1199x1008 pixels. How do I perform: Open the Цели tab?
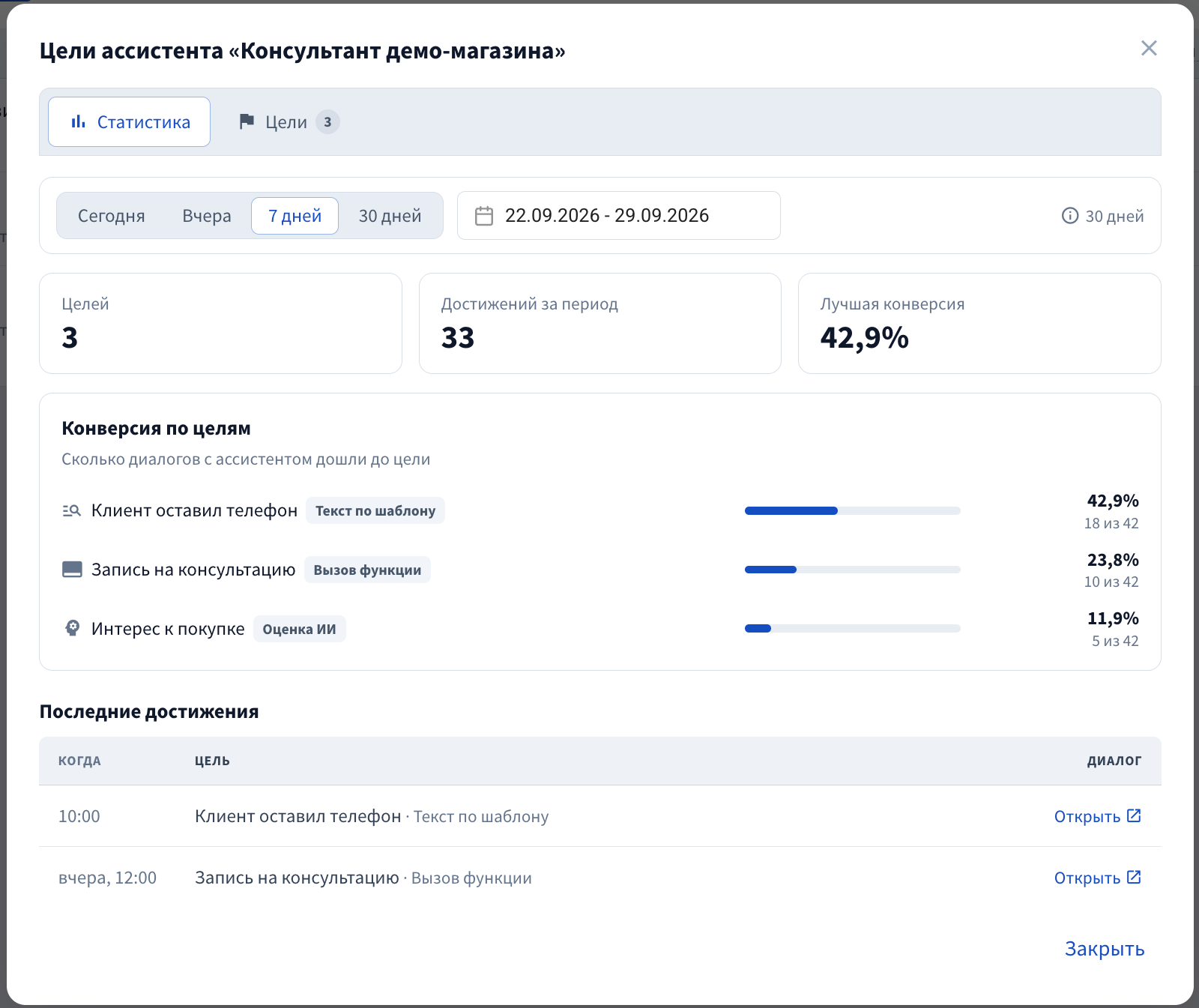coord(289,121)
